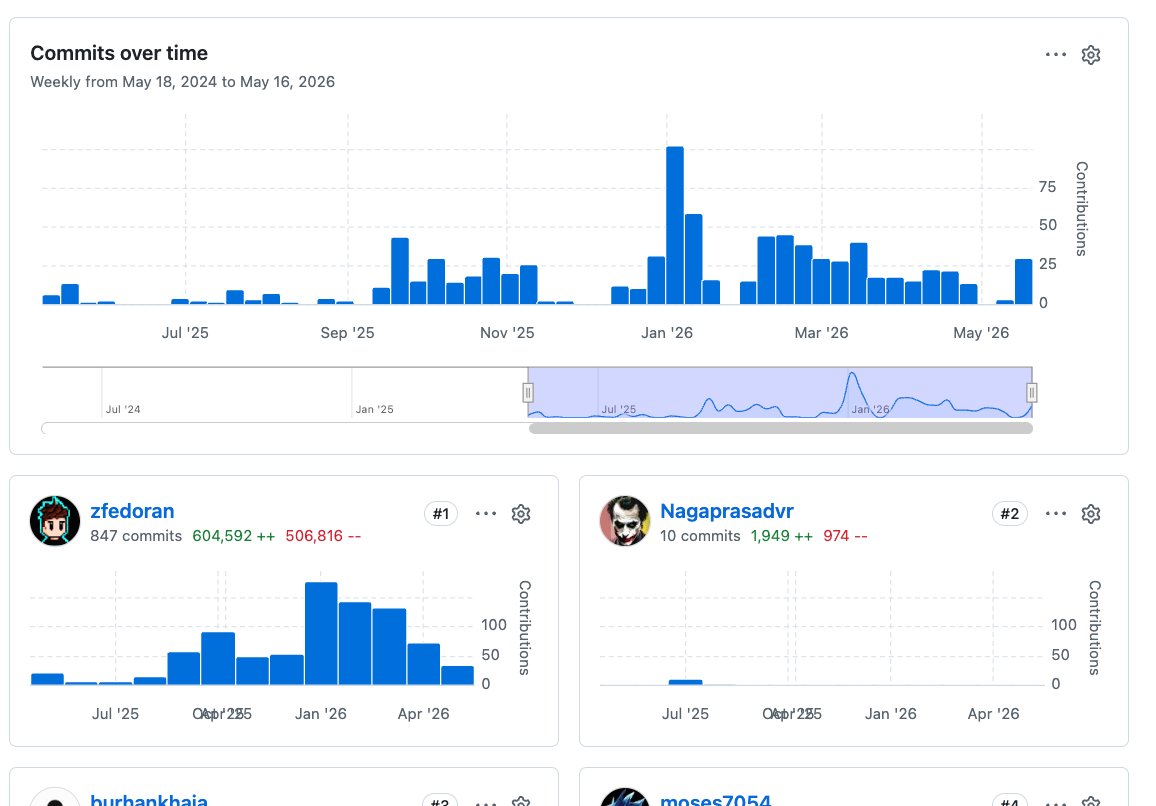
Task: Click right handle of timeline range selector
Action: (x=1032, y=392)
